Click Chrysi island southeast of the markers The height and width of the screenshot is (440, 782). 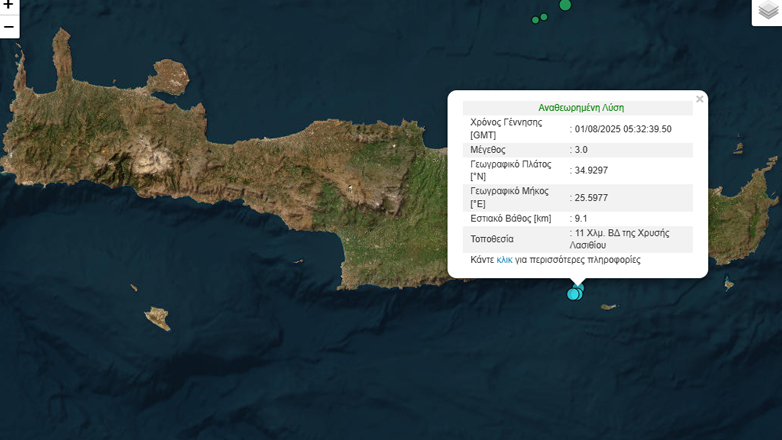[x=607, y=307]
